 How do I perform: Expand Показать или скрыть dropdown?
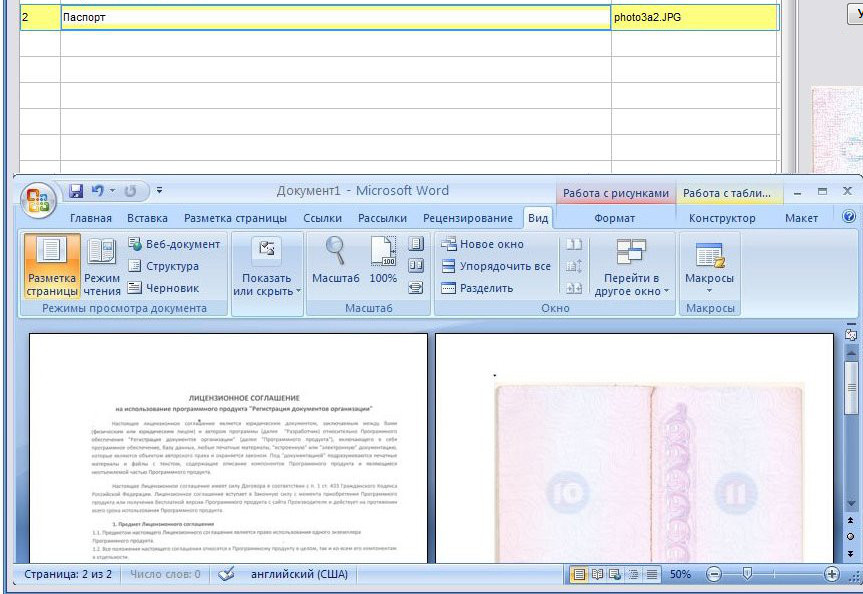coord(267,266)
